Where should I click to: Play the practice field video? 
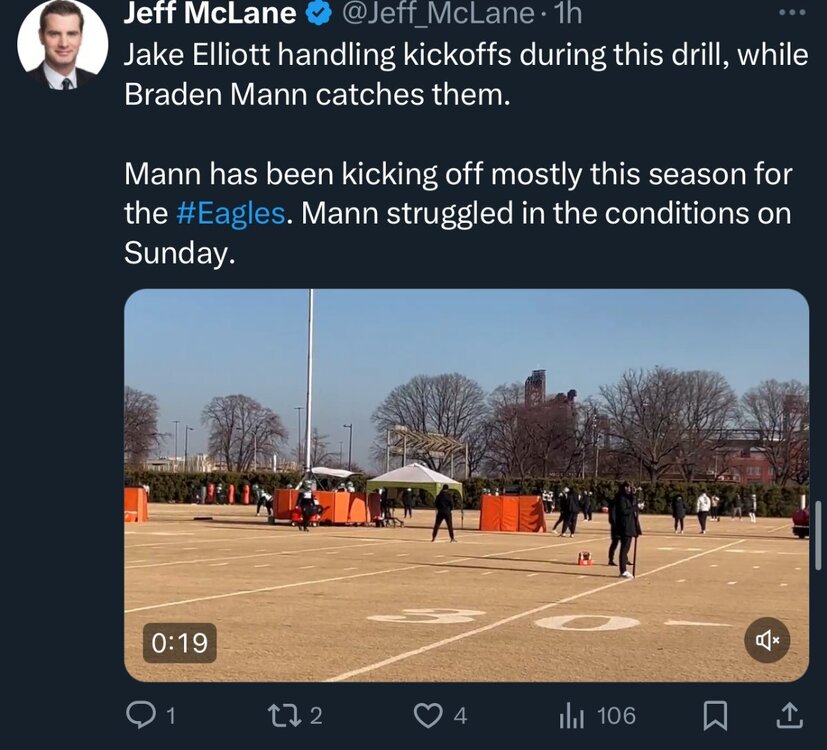click(x=466, y=485)
